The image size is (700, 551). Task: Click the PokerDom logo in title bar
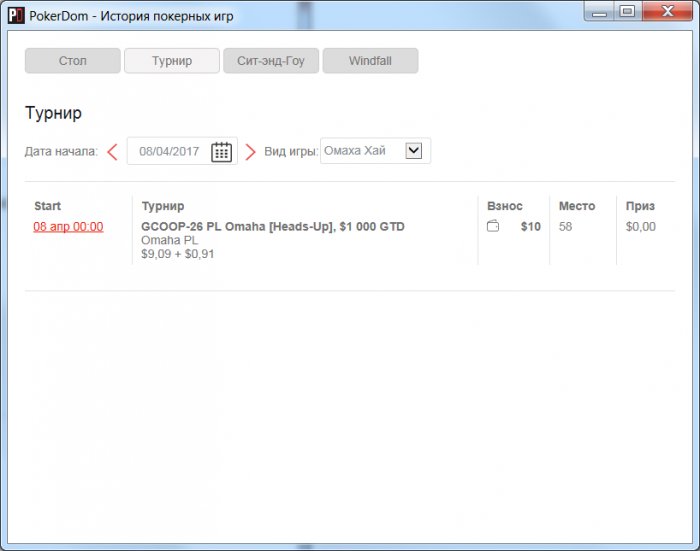(16, 16)
